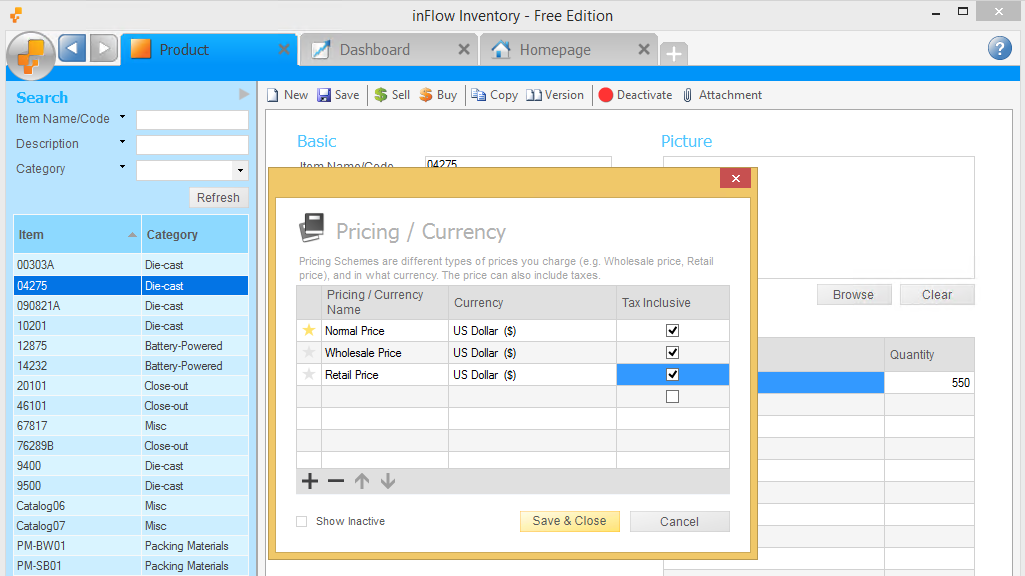Select the Wholesale Price name cell
The width and height of the screenshot is (1025, 576).
click(385, 352)
